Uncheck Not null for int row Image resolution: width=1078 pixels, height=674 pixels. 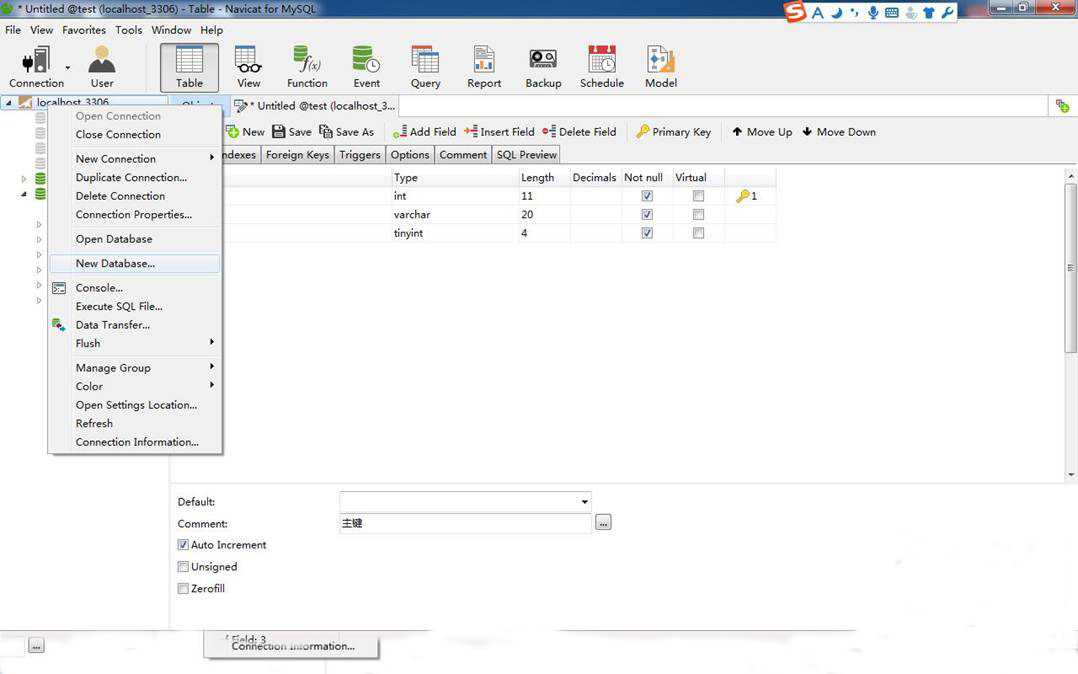[647, 196]
